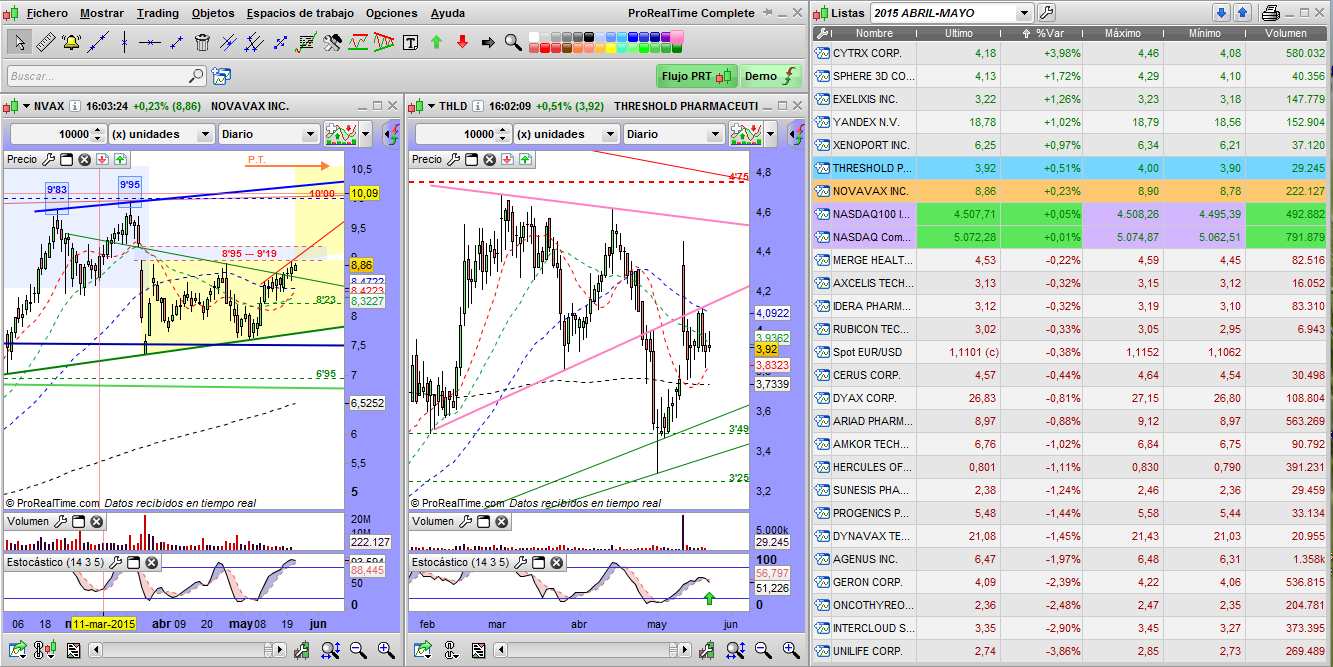Open Precio settings wrench in NVAX chart
The image size is (1333, 667).
pyautogui.click(x=49, y=159)
